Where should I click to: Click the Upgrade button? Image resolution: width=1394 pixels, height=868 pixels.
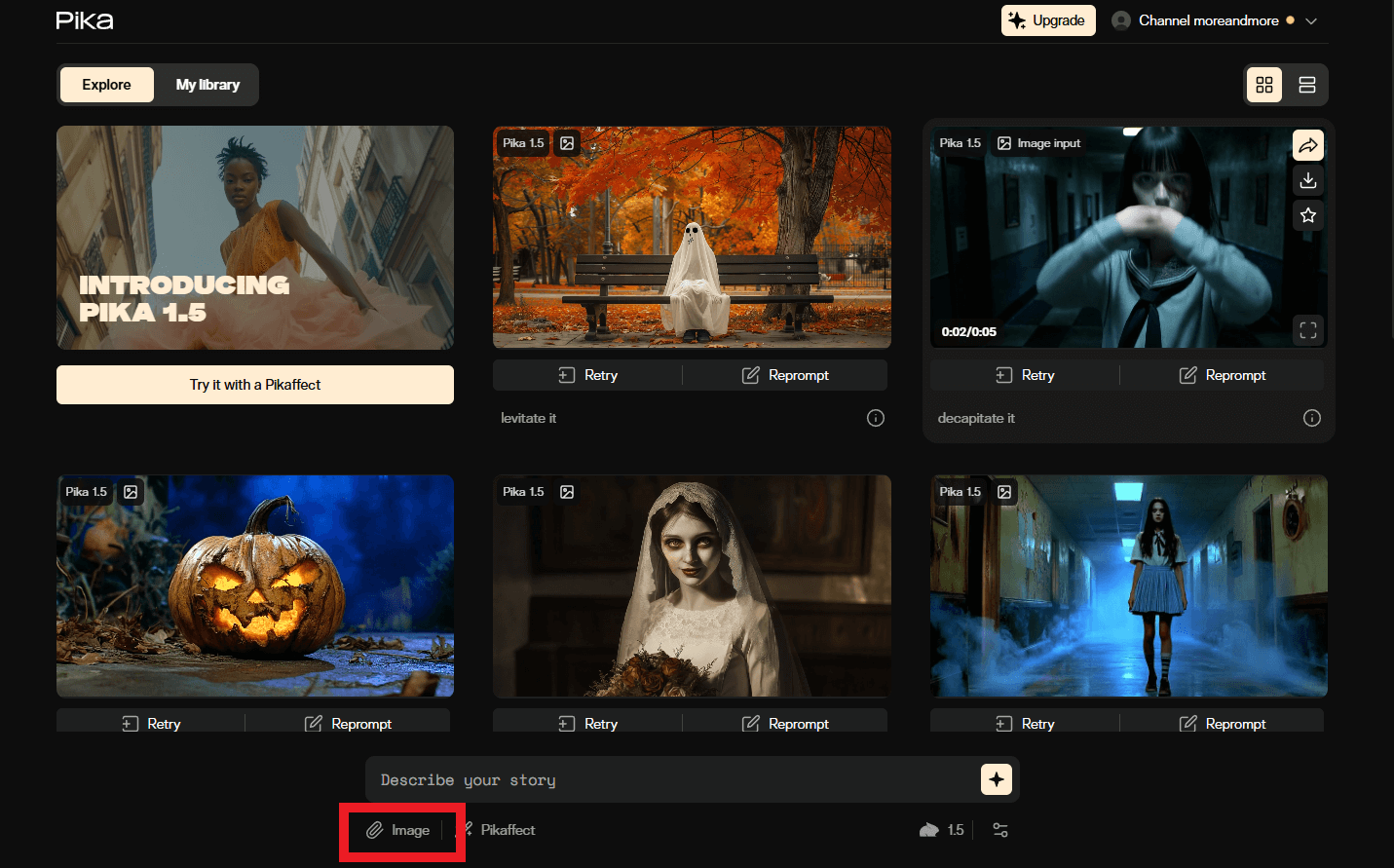coord(1047,20)
